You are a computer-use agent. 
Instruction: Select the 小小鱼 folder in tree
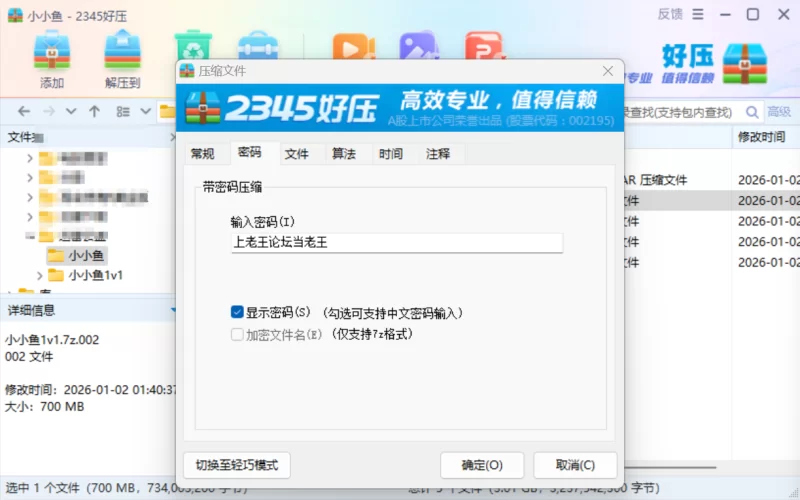point(77,255)
